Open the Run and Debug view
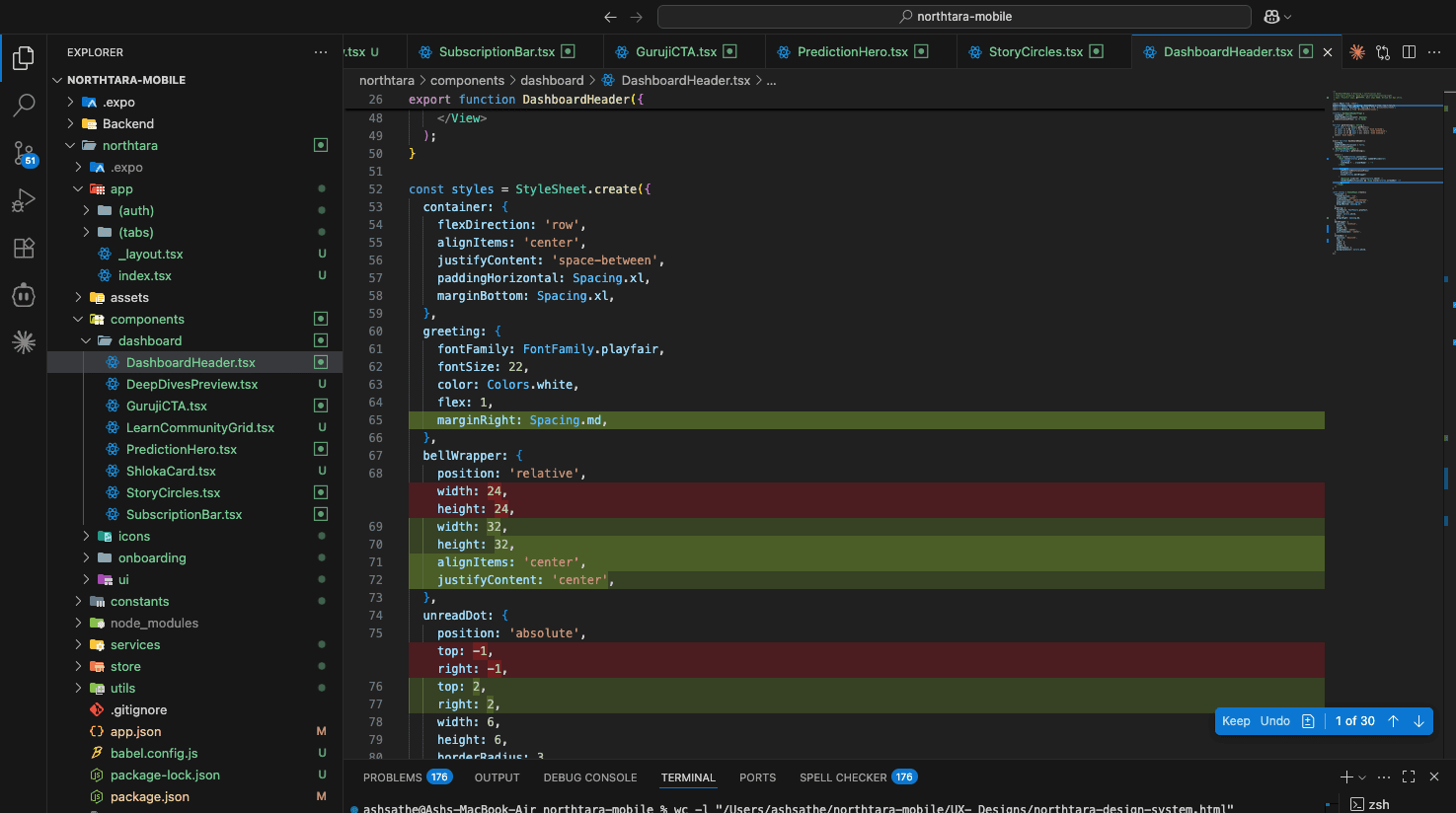 click(24, 200)
